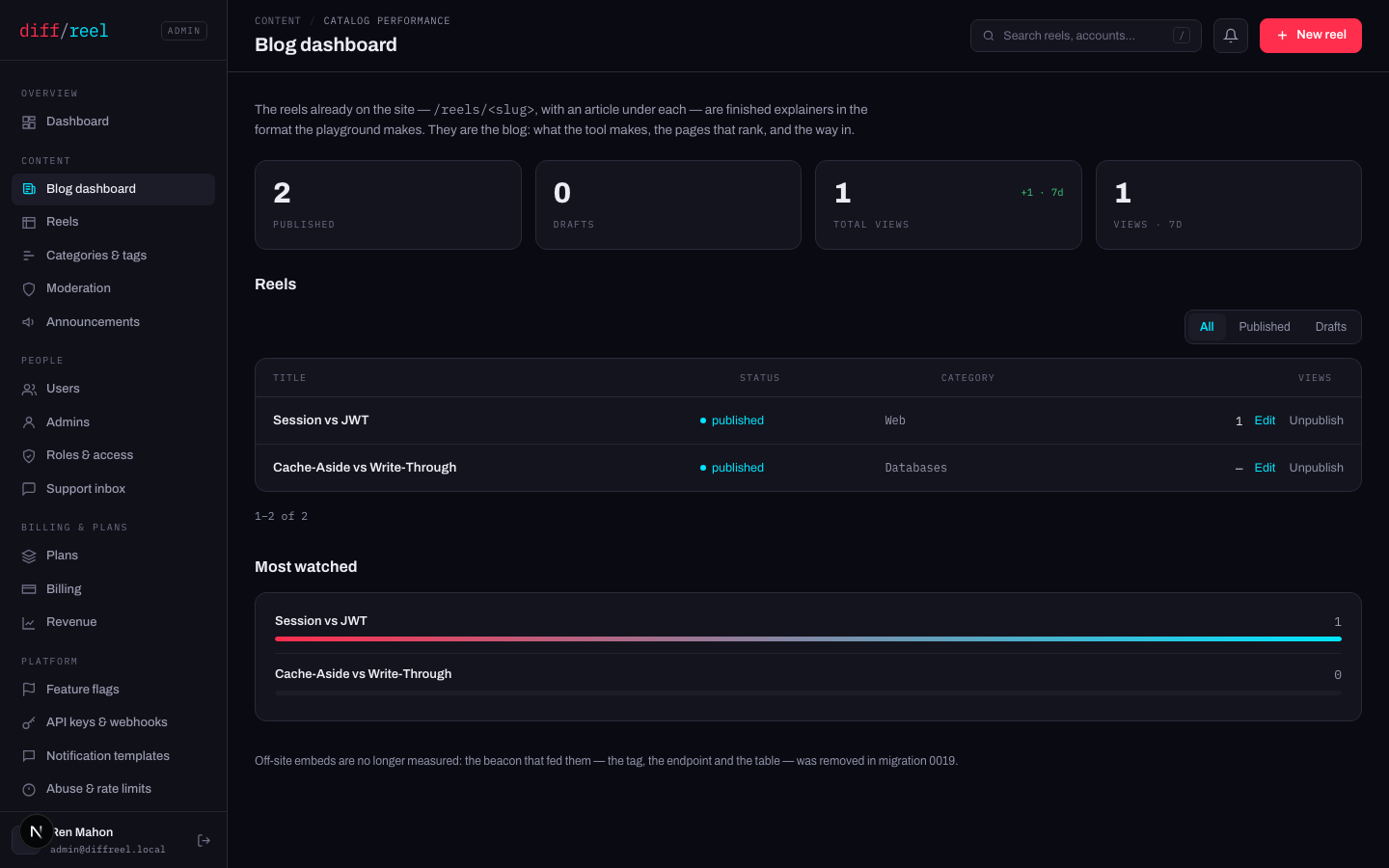The width and height of the screenshot is (1389, 868).
Task: Click the Cache-Aside vs Write-Through views bar
Action: [808, 692]
